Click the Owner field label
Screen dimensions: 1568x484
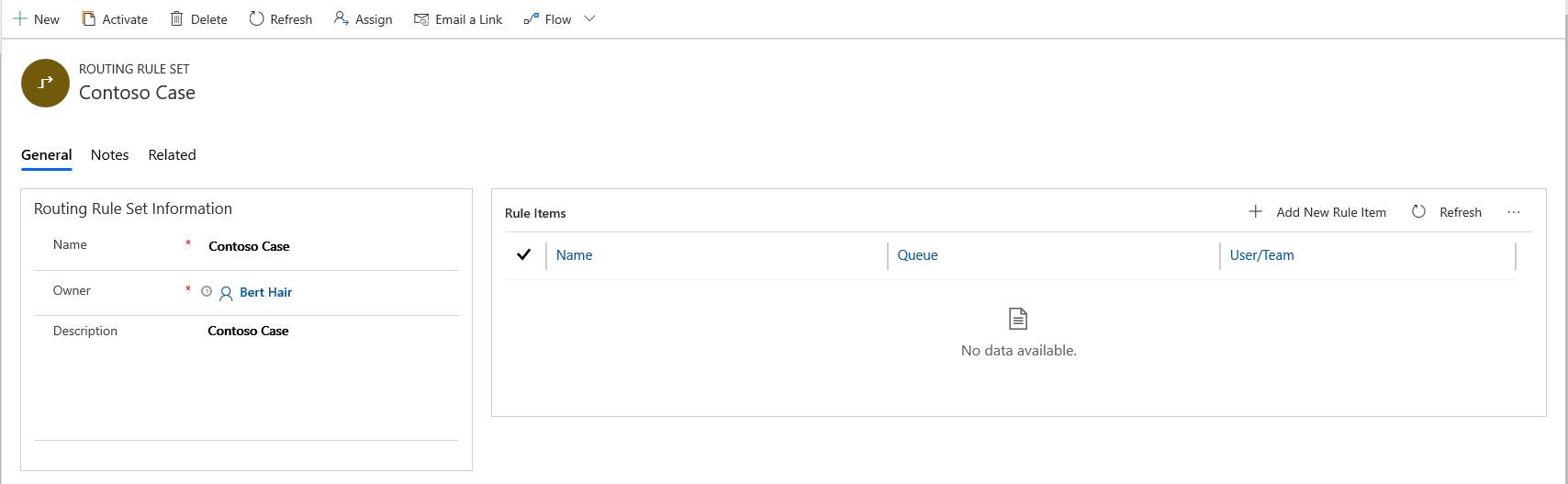coord(72,290)
